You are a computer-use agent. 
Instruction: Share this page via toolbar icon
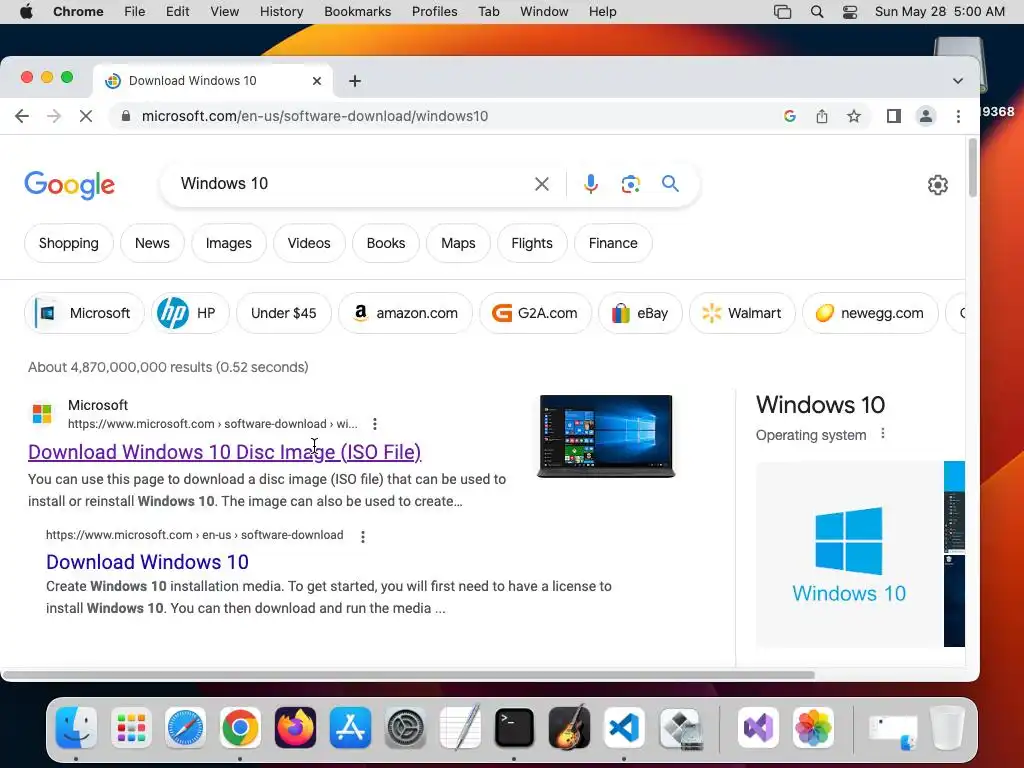822,116
